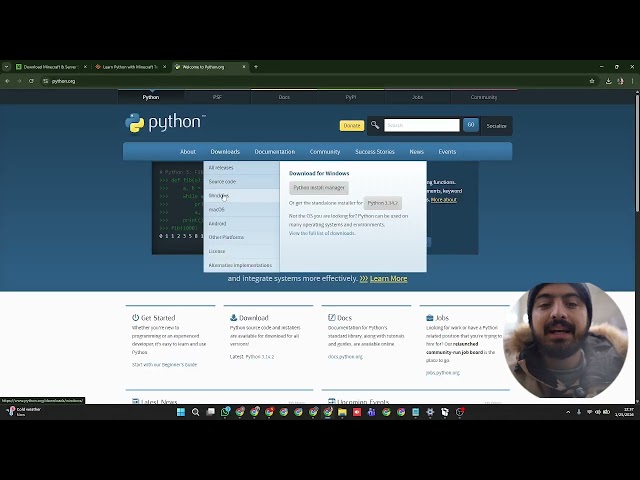Open the cold weather widget
Image resolution: width=640 pixels, height=480 pixels.
click(24, 411)
